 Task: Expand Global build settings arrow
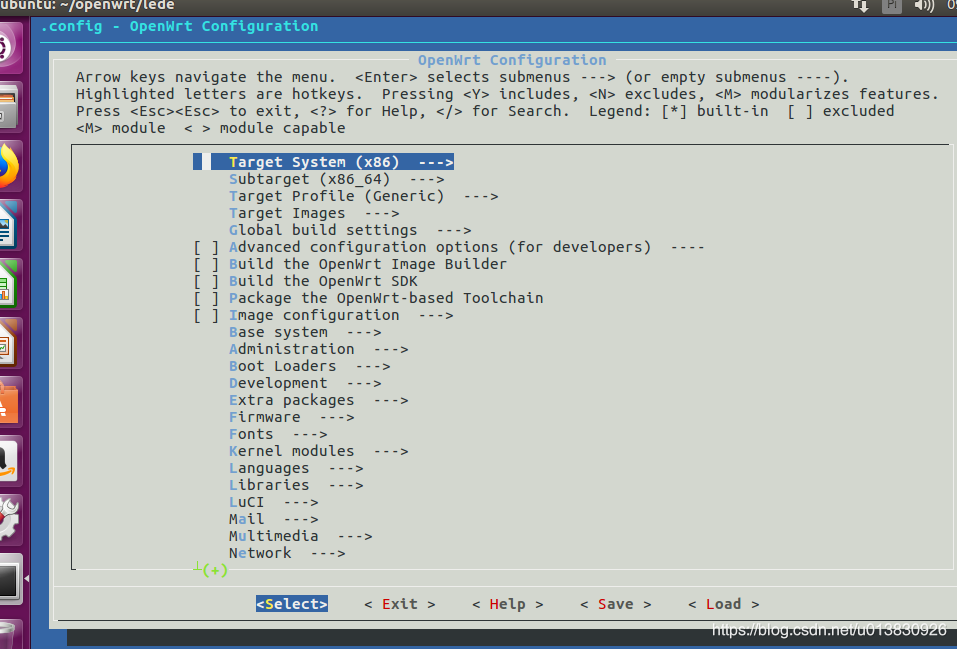pyautogui.click(x=454, y=231)
